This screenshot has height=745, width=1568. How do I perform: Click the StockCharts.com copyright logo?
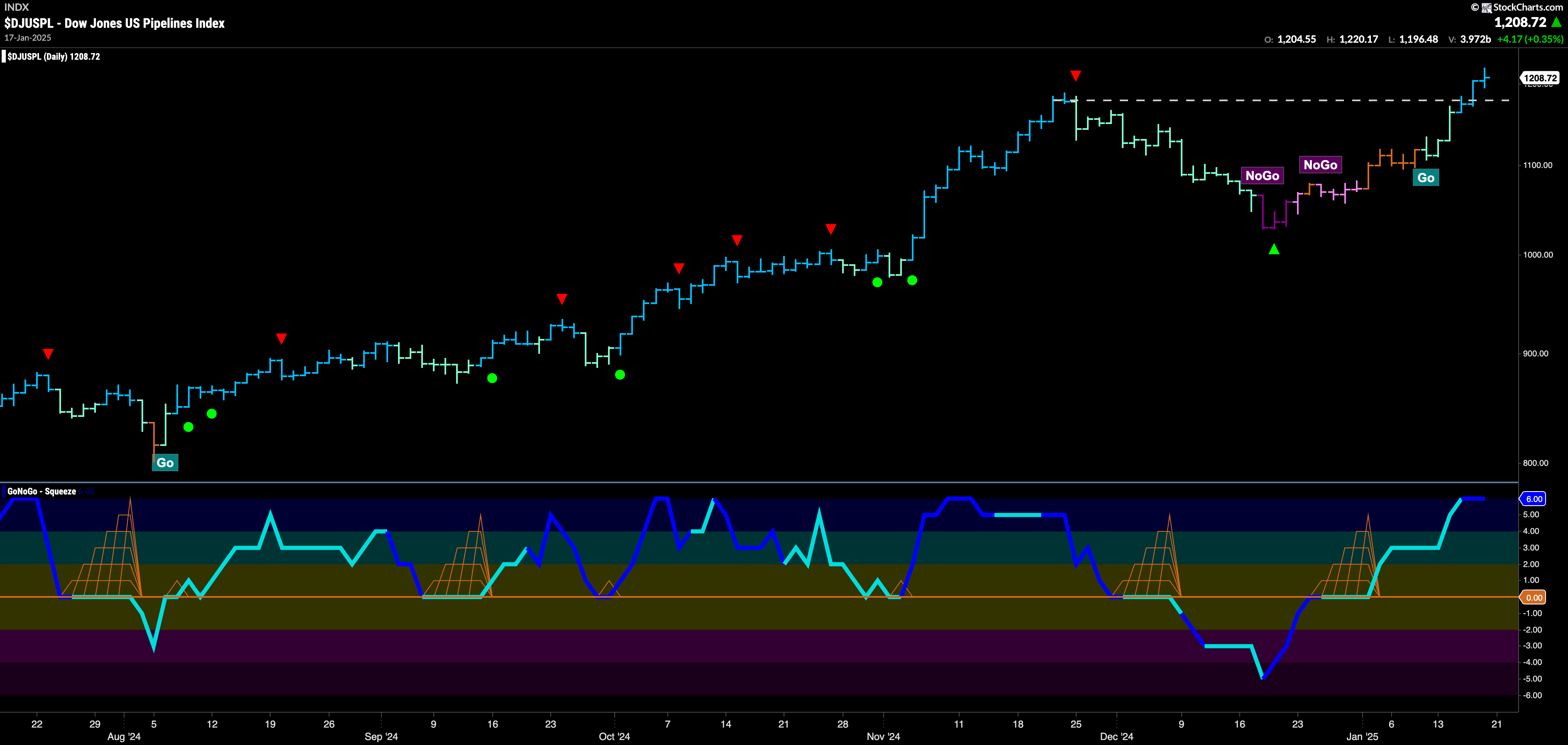click(x=1517, y=7)
